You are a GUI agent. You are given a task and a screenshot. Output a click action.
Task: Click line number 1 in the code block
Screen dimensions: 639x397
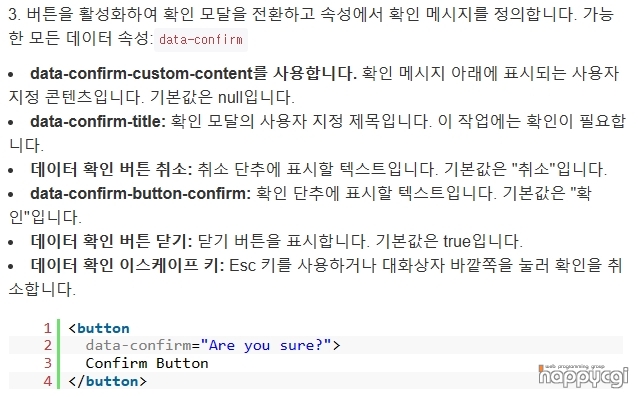[48, 328]
